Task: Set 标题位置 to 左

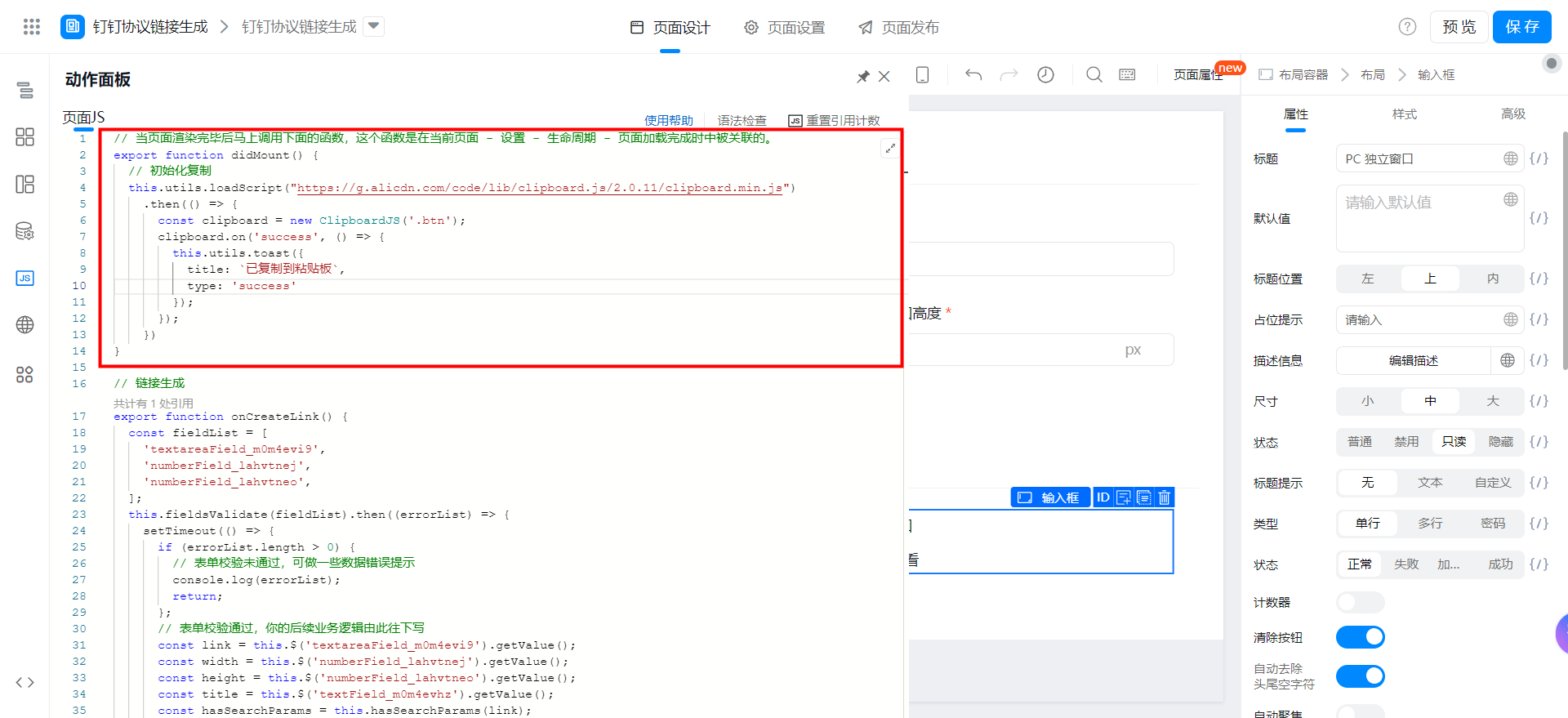Action: coord(1368,279)
